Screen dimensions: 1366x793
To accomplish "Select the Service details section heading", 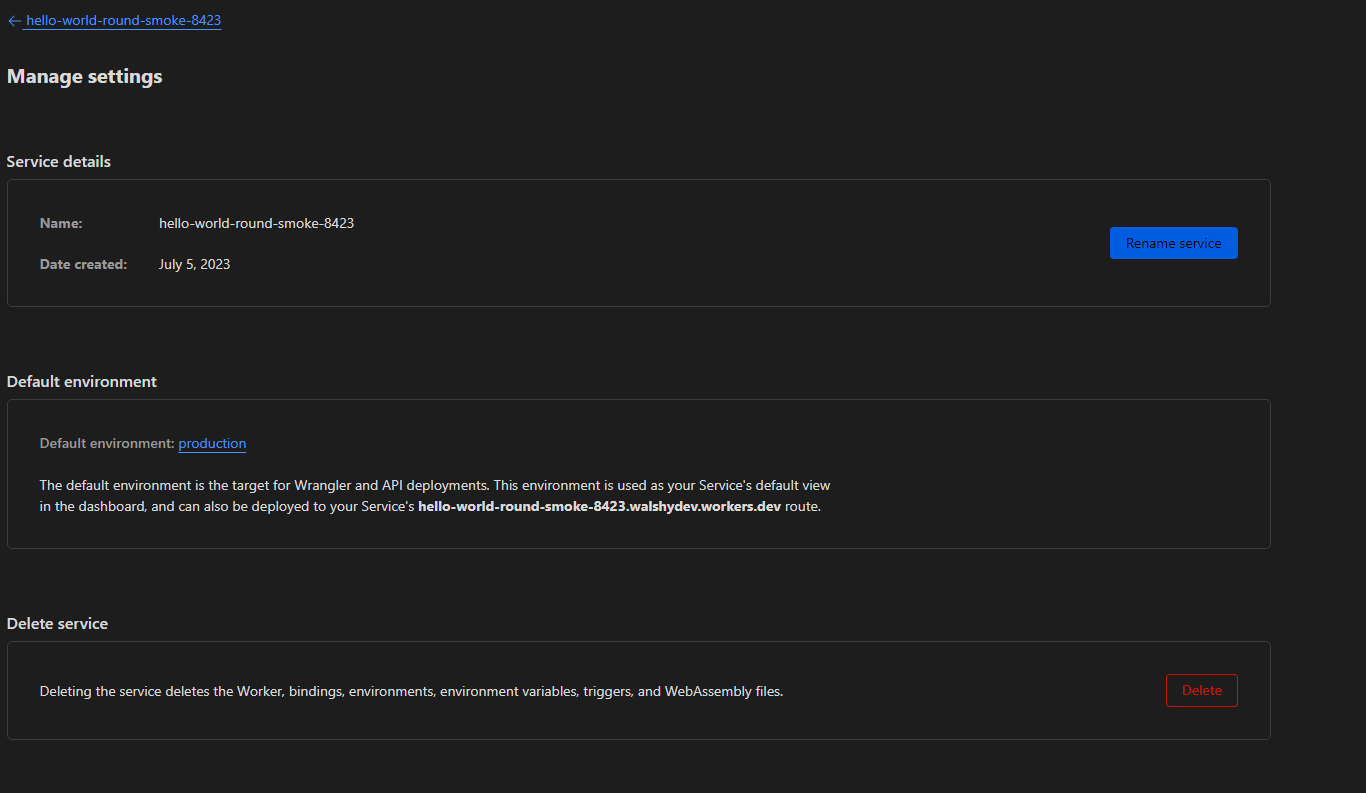I will click(x=59, y=161).
